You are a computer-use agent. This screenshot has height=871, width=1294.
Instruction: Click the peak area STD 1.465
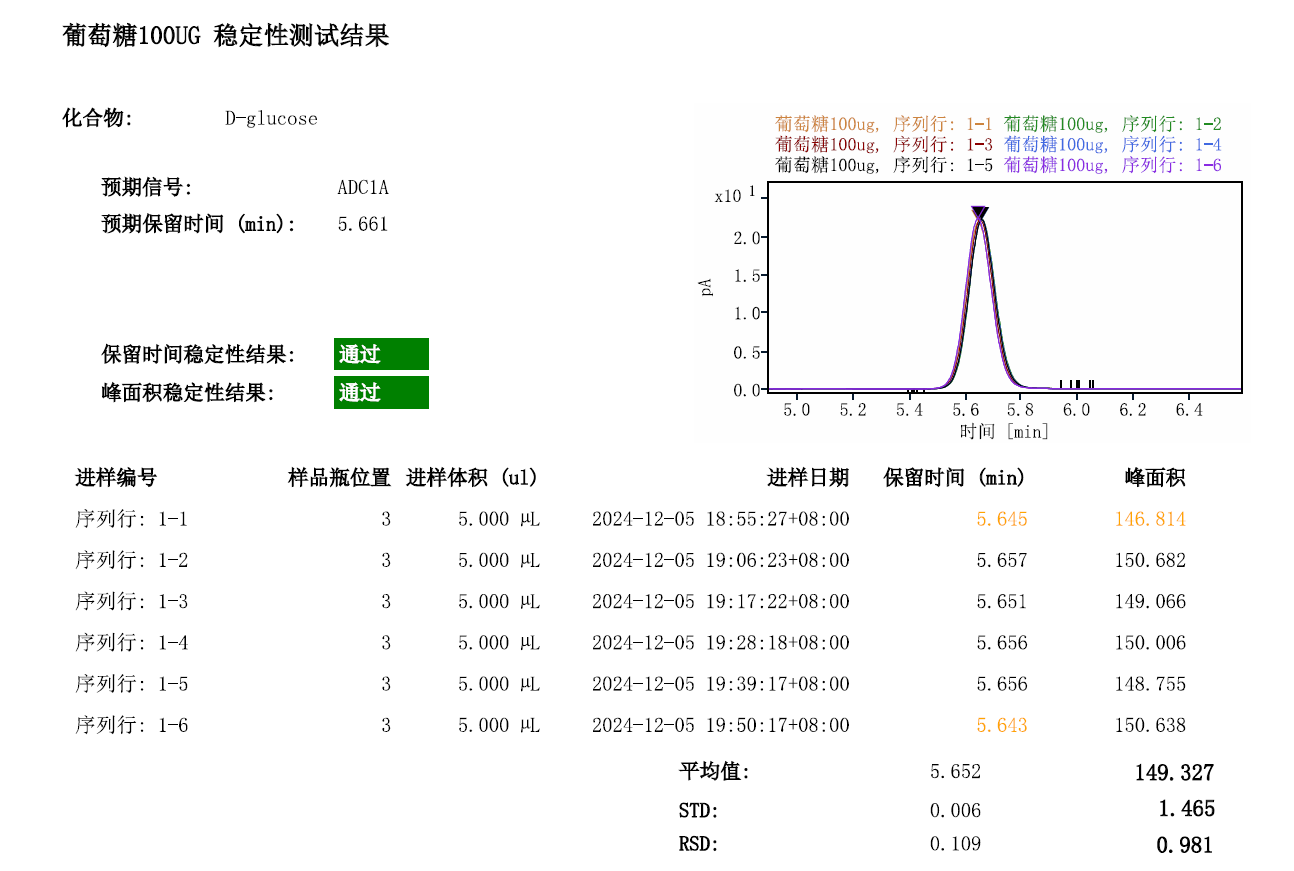point(1186,809)
